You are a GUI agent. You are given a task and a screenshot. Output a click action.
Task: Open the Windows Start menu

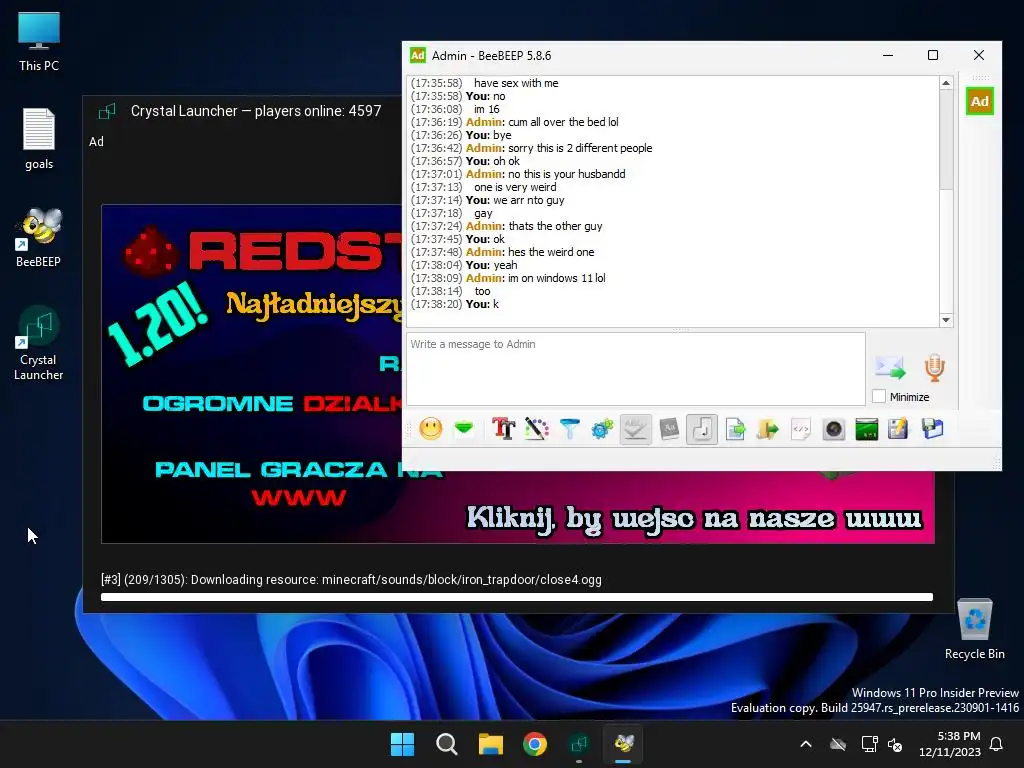pyautogui.click(x=402, y=744)
